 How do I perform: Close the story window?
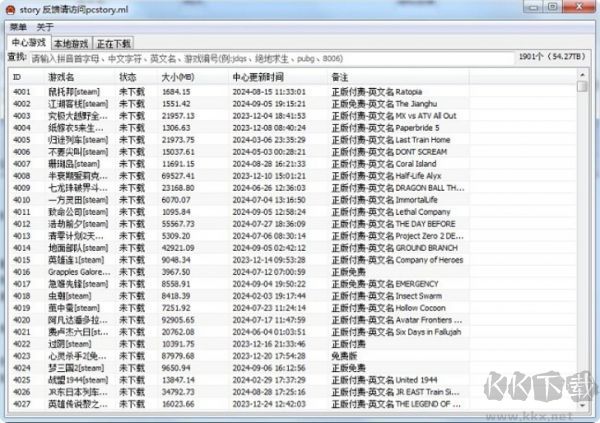click(579, 7)
